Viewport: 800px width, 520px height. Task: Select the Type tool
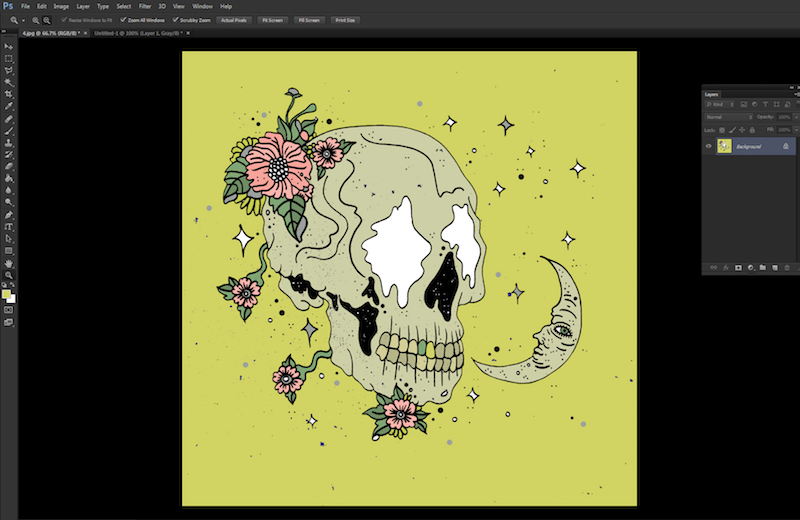(9, 227)
